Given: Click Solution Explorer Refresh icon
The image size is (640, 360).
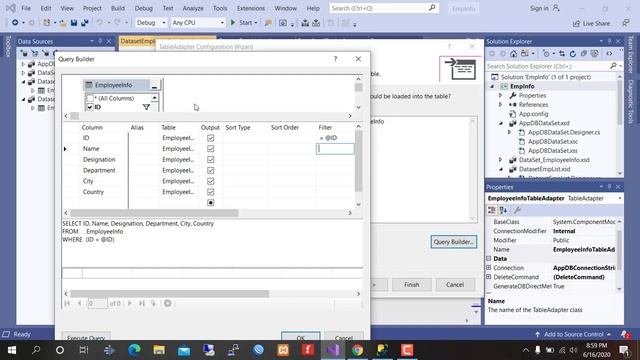Looking at the screenshot, I should (573, 53).
